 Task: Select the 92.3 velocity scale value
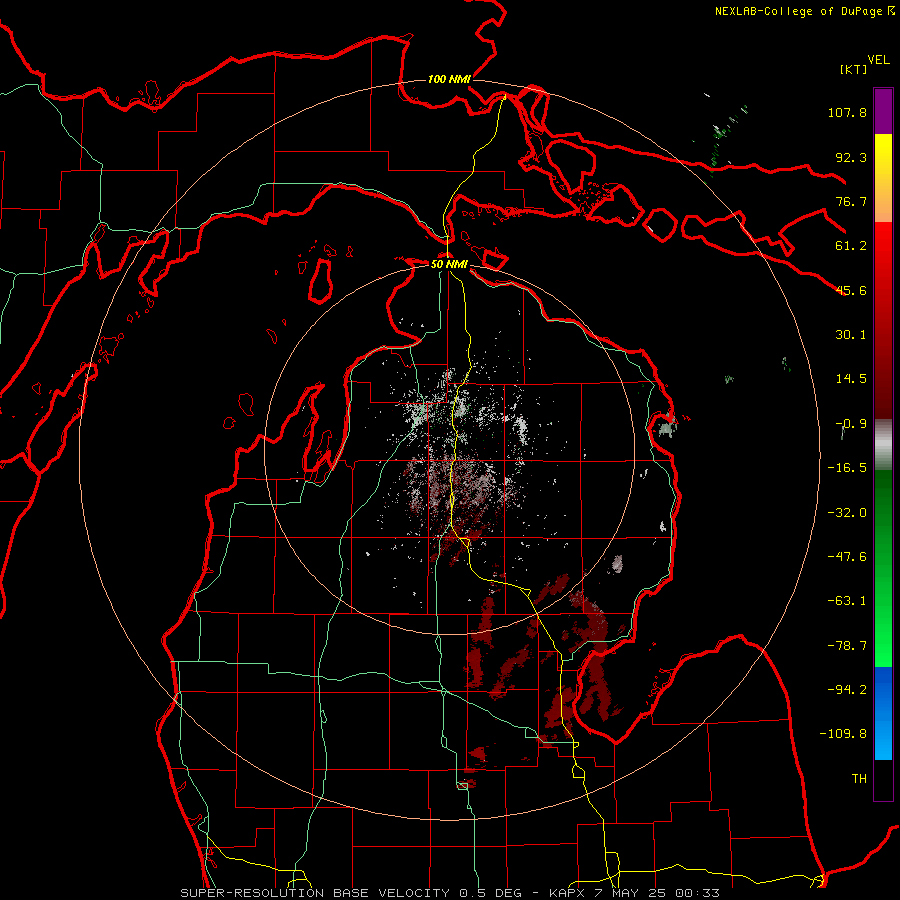851,157
